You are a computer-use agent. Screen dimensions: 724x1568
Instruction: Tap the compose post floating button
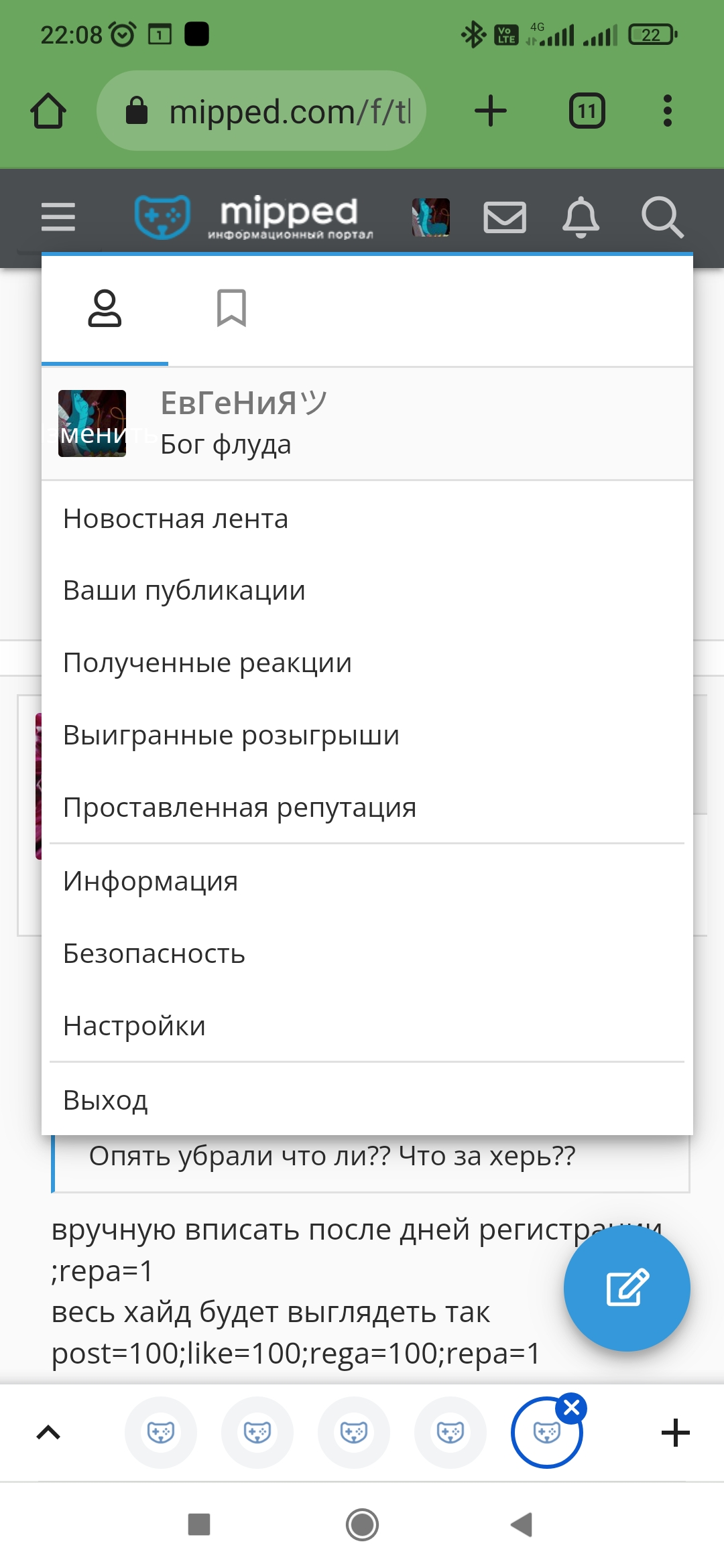coord(627,1288)
